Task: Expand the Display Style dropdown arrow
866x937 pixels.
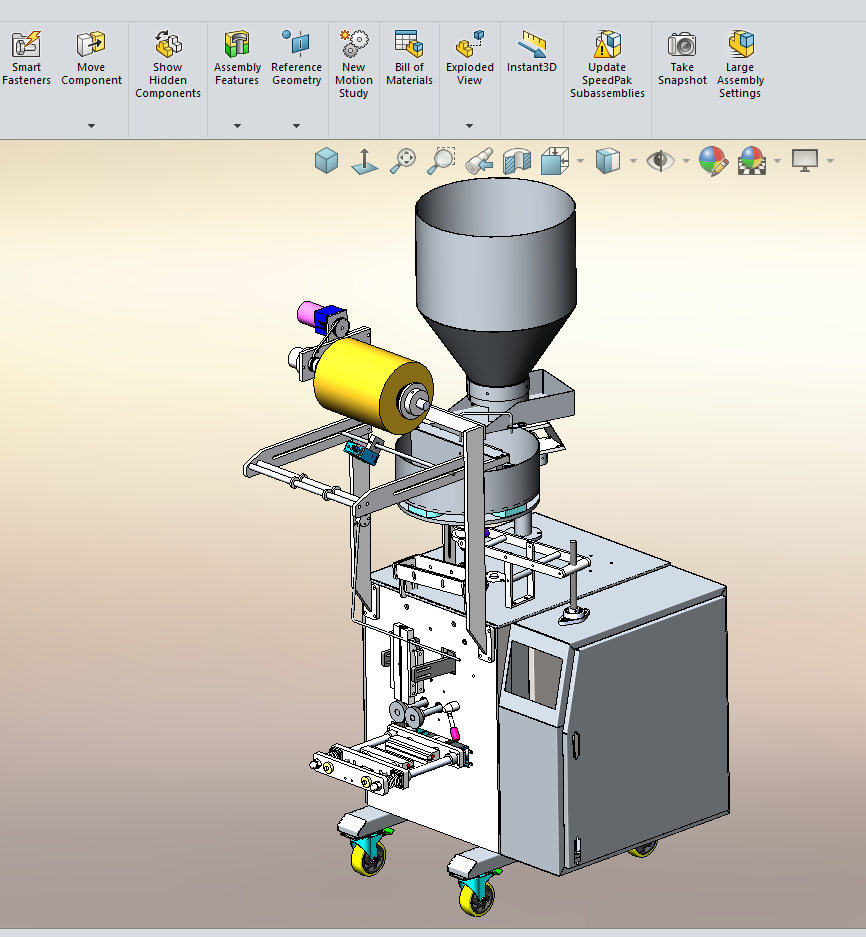Action: [x=633, y=161]
